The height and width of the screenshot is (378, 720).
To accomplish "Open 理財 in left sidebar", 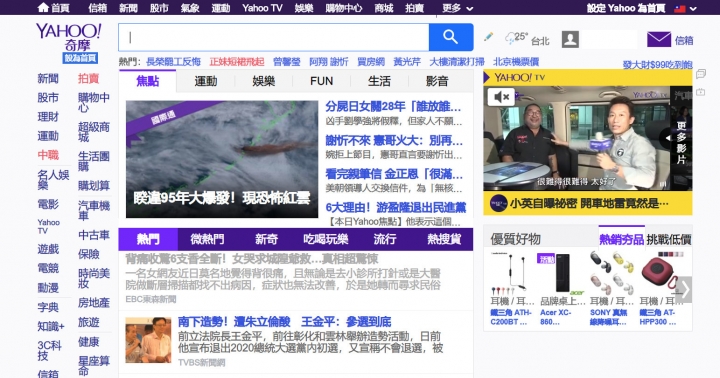I will coord(48,117).
